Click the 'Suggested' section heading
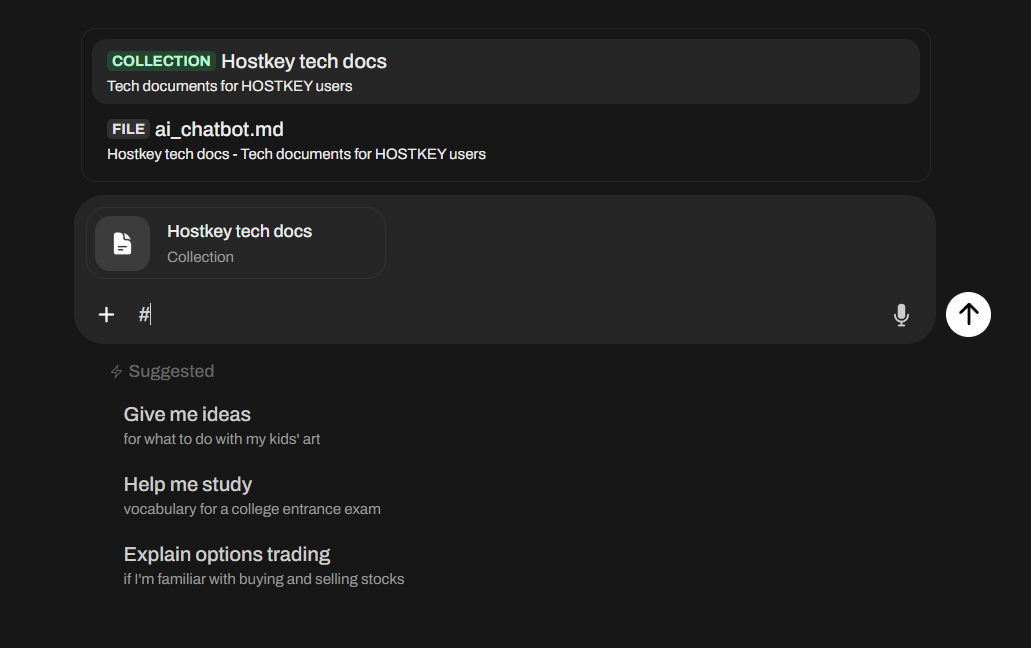 pyautogui.click(x=171, y=371)
